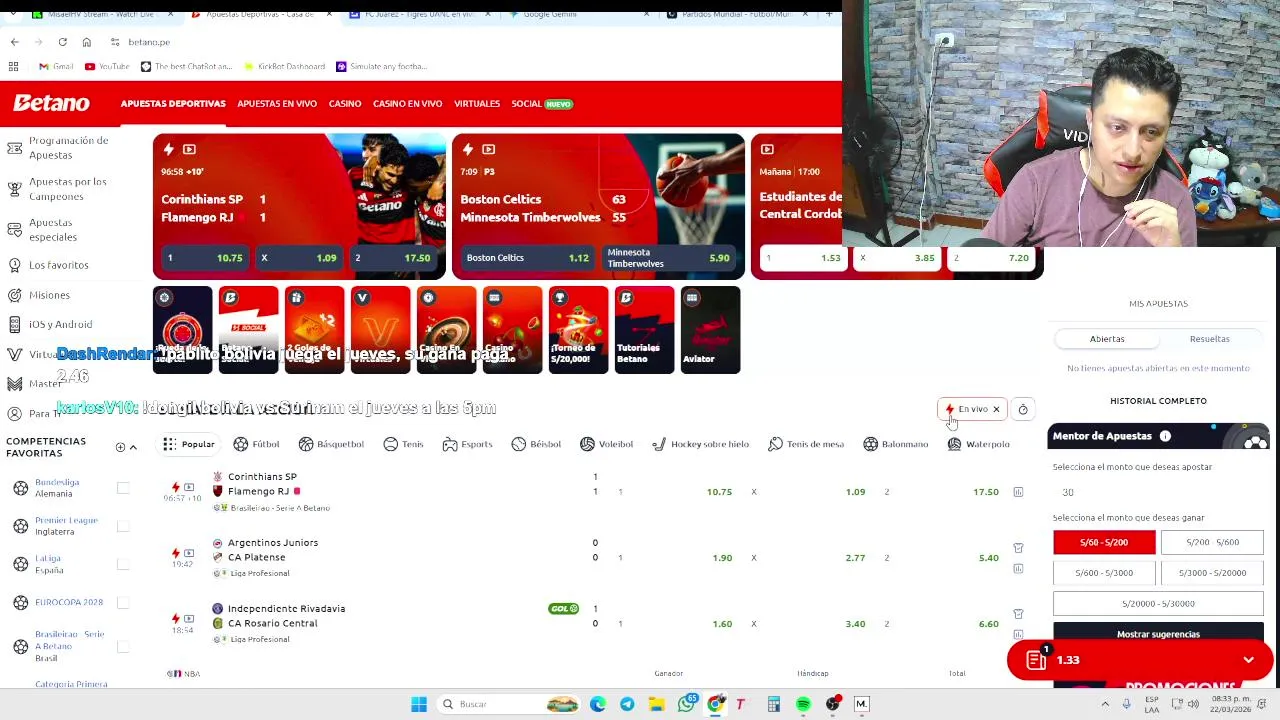Switch to Resueltas bets tab
1280x720 pixels.
pyautogui.click(x=1210, y=339)
